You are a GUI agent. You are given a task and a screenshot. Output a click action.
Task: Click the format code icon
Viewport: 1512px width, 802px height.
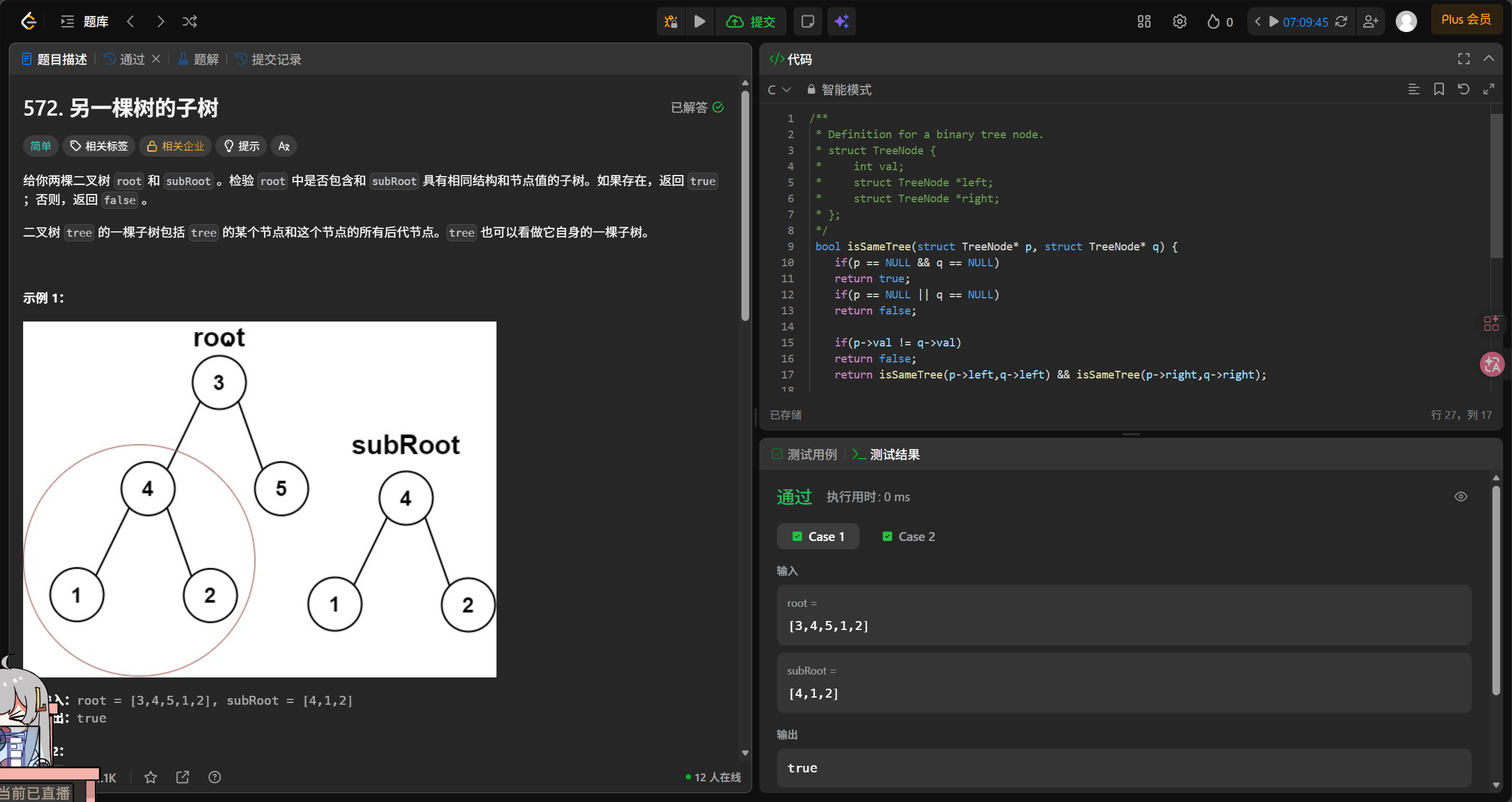(x=1414, y=89)
